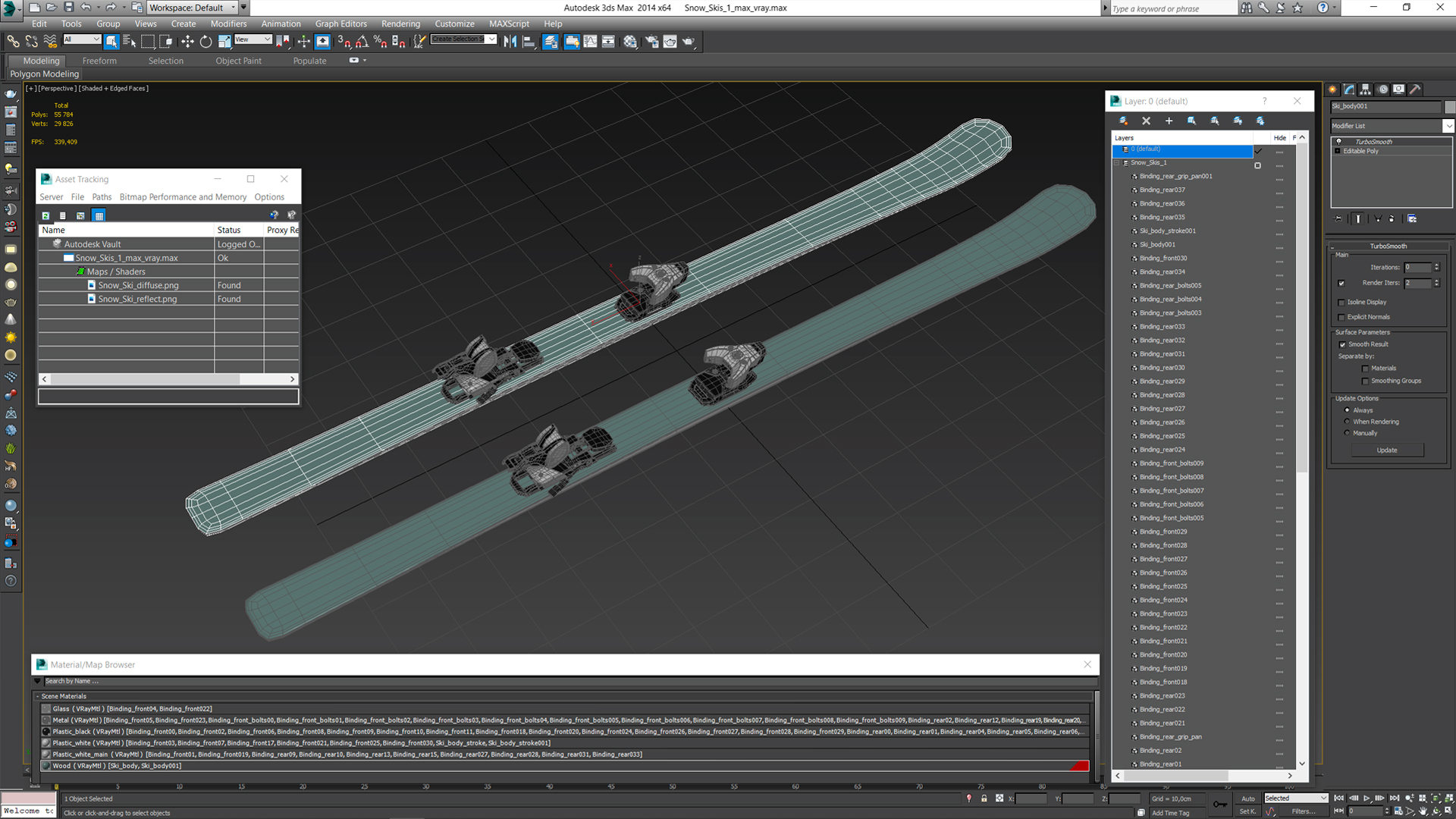Open Select by Name dialog

tap(130, 41)
